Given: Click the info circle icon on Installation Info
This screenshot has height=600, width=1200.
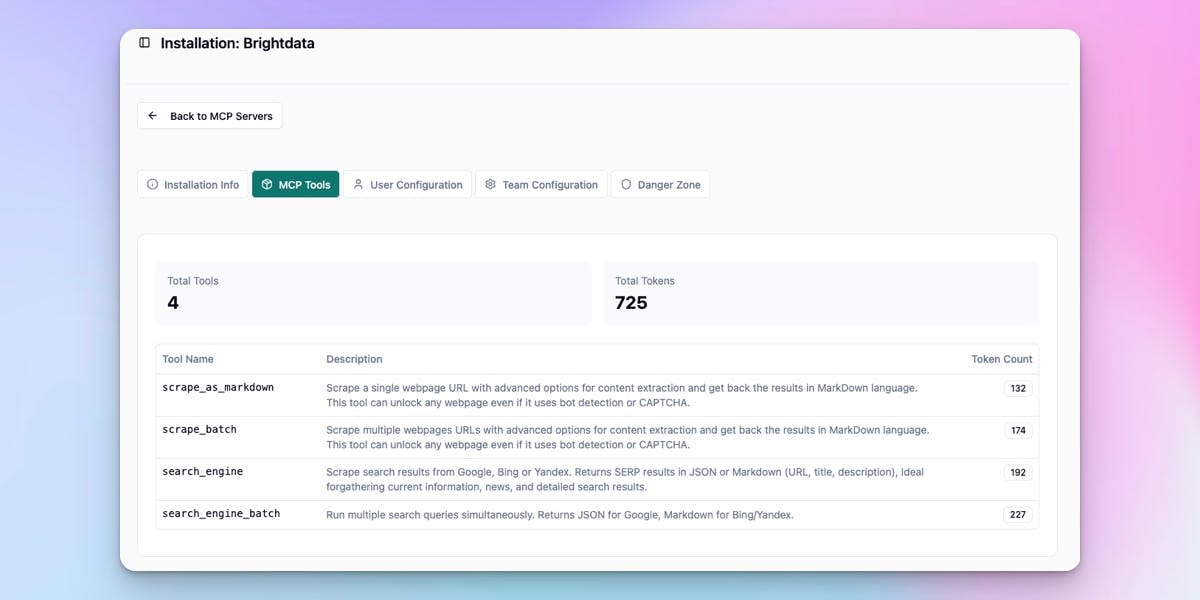Looking at the screenshot, I should [153, 185].
